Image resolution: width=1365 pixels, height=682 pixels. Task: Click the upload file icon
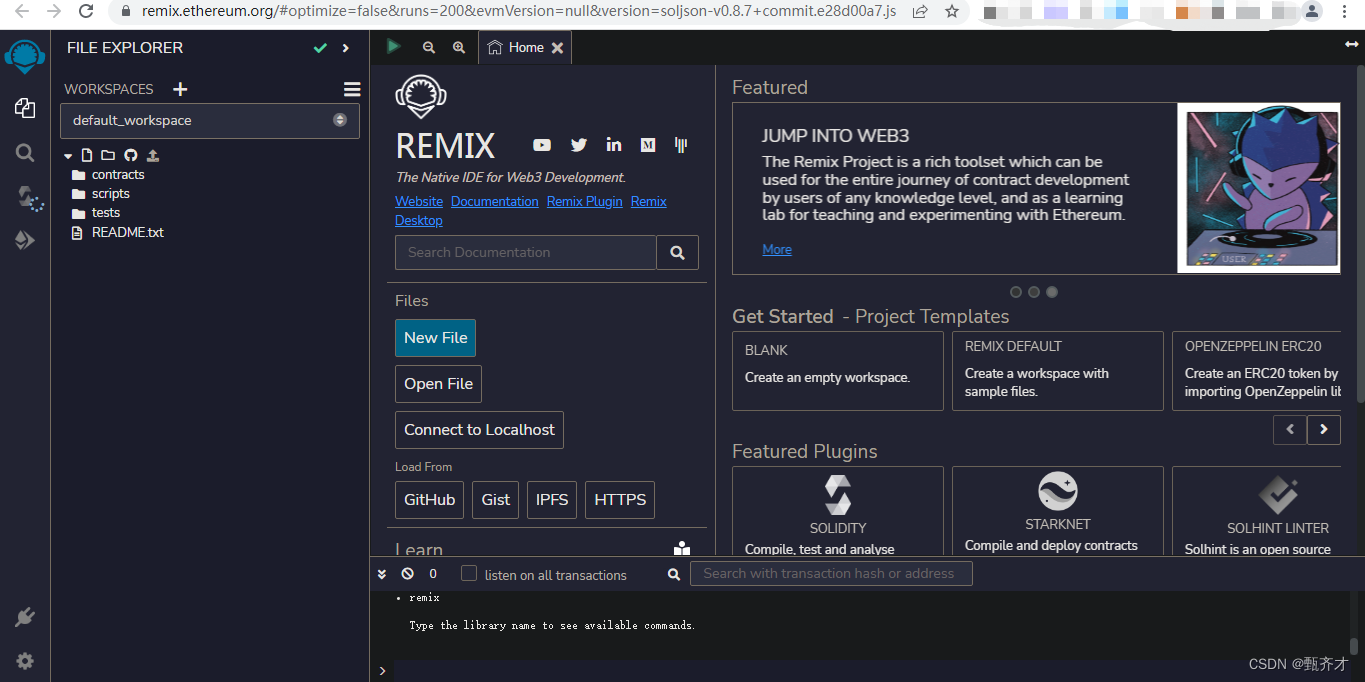tap(153, 155)
